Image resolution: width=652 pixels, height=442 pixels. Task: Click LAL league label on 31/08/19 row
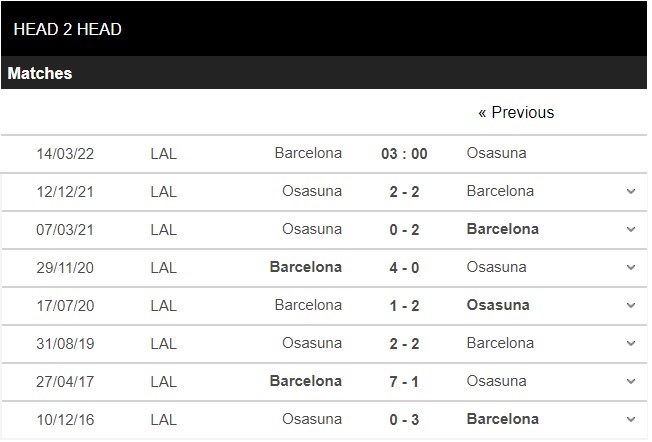click(163, 344)
